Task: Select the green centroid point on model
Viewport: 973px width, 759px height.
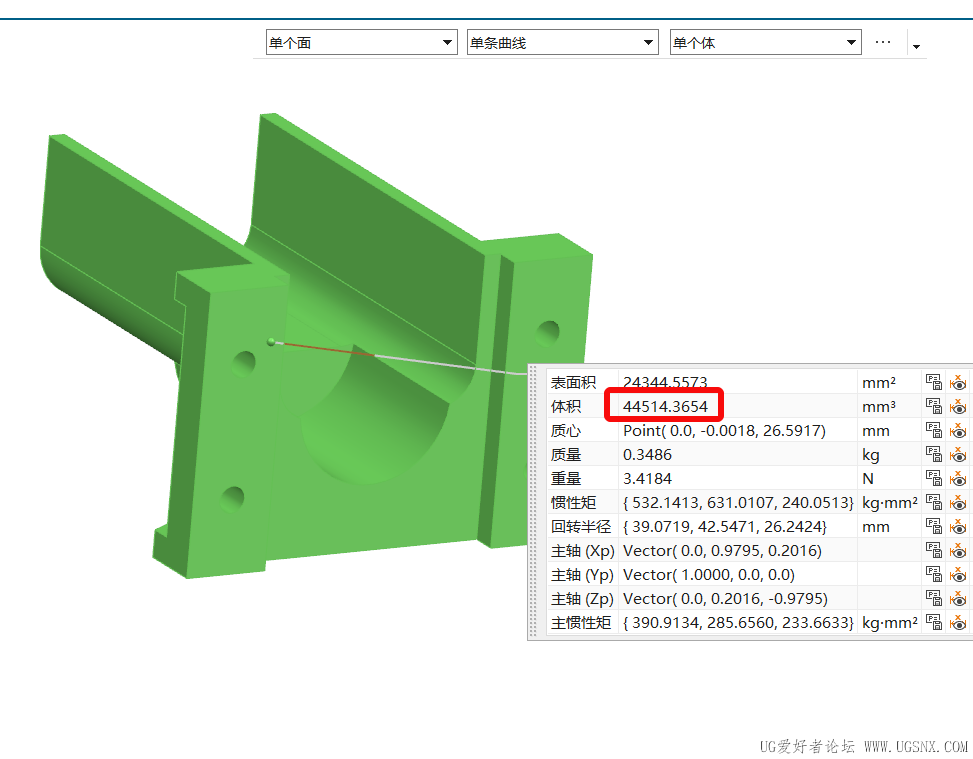Action: [x=271, y=341]
